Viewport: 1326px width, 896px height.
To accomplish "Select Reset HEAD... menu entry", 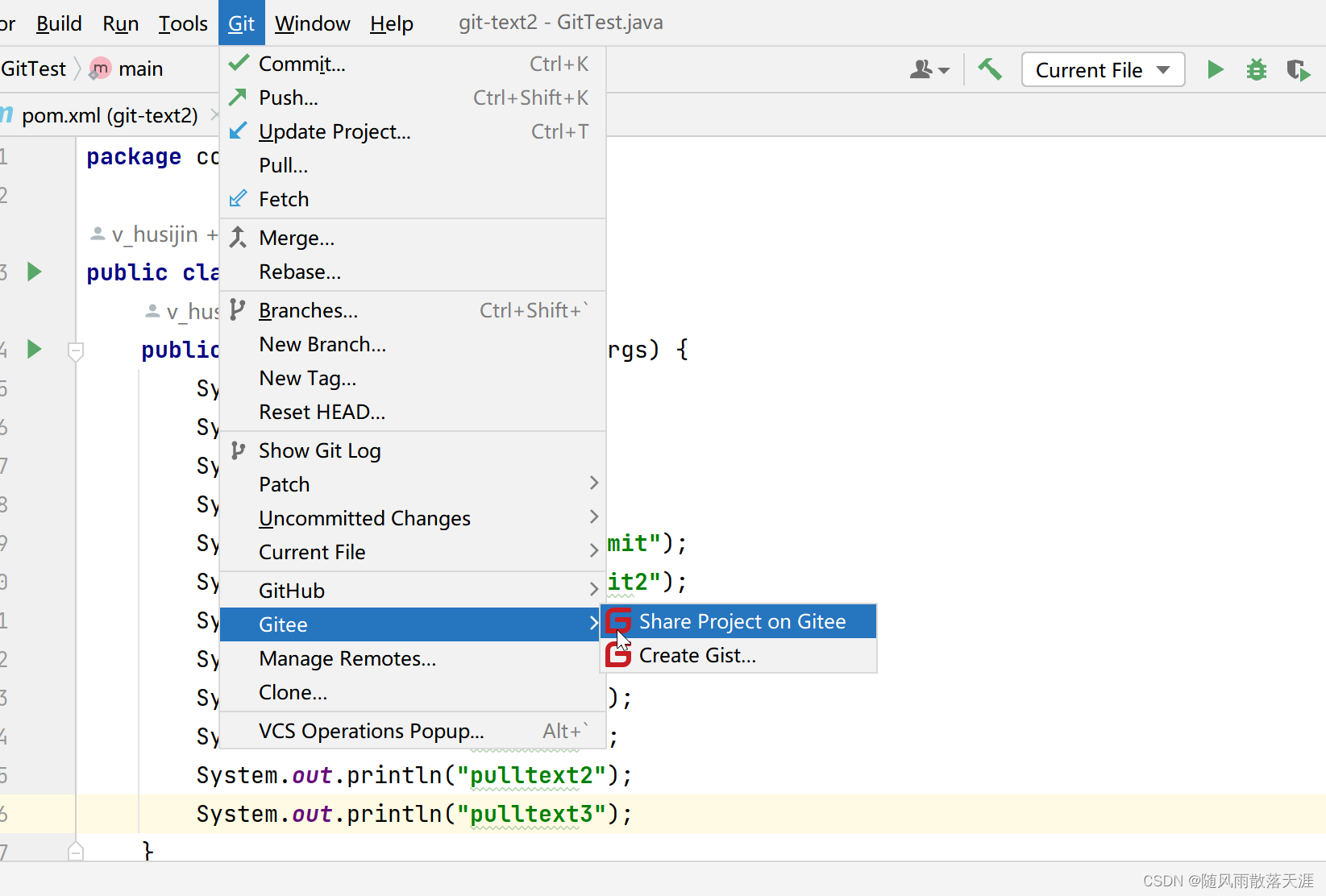I will coord(412,412).
